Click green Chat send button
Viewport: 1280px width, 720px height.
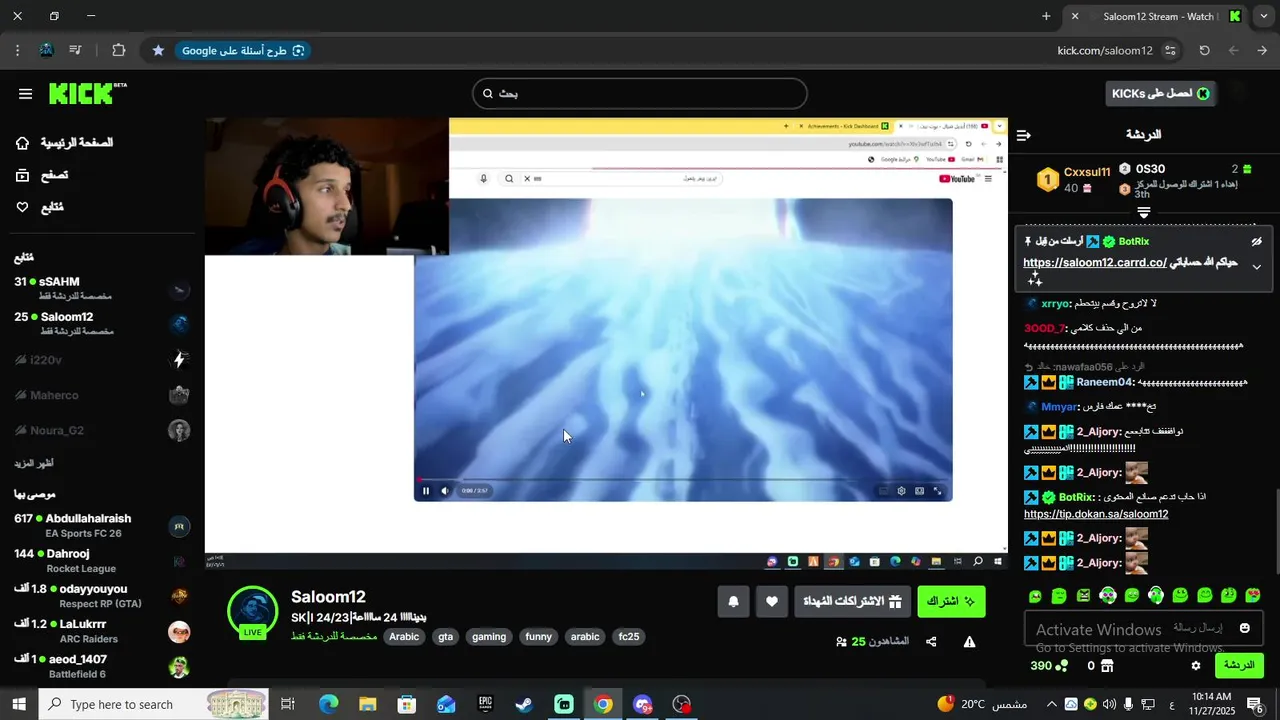pos(1239,666)
